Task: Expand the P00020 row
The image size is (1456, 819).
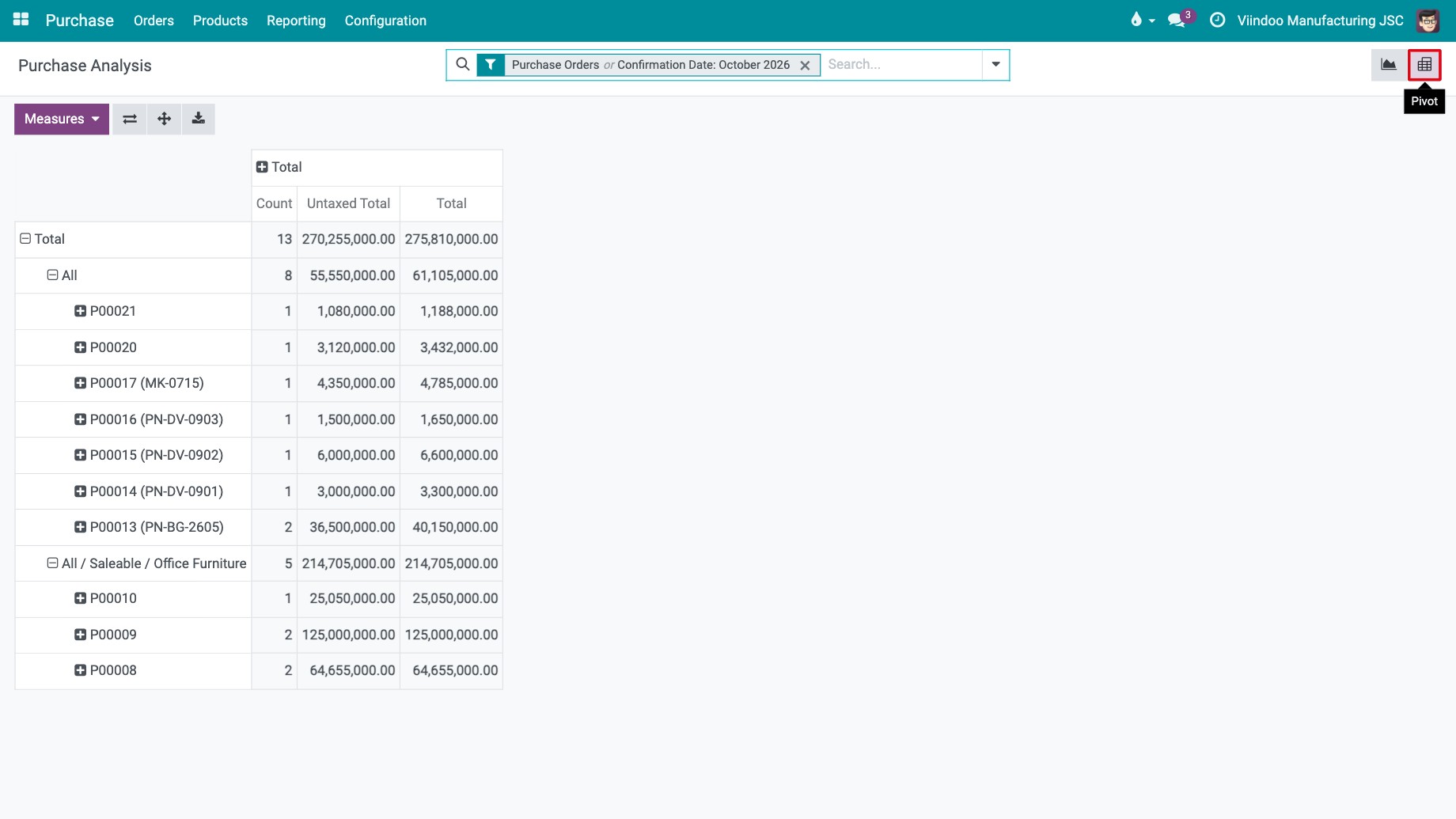Action: (x=80, y=347)
